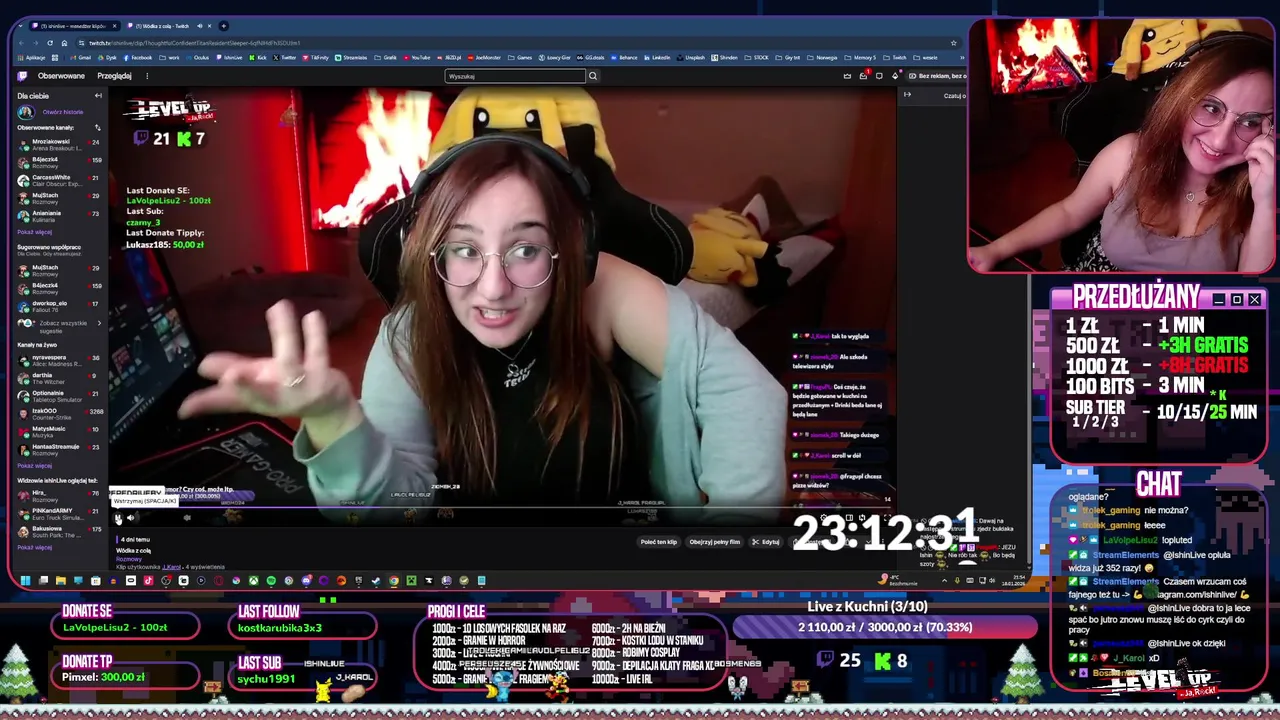
Task: Click the browser home icon
Action: click(64, 43)
